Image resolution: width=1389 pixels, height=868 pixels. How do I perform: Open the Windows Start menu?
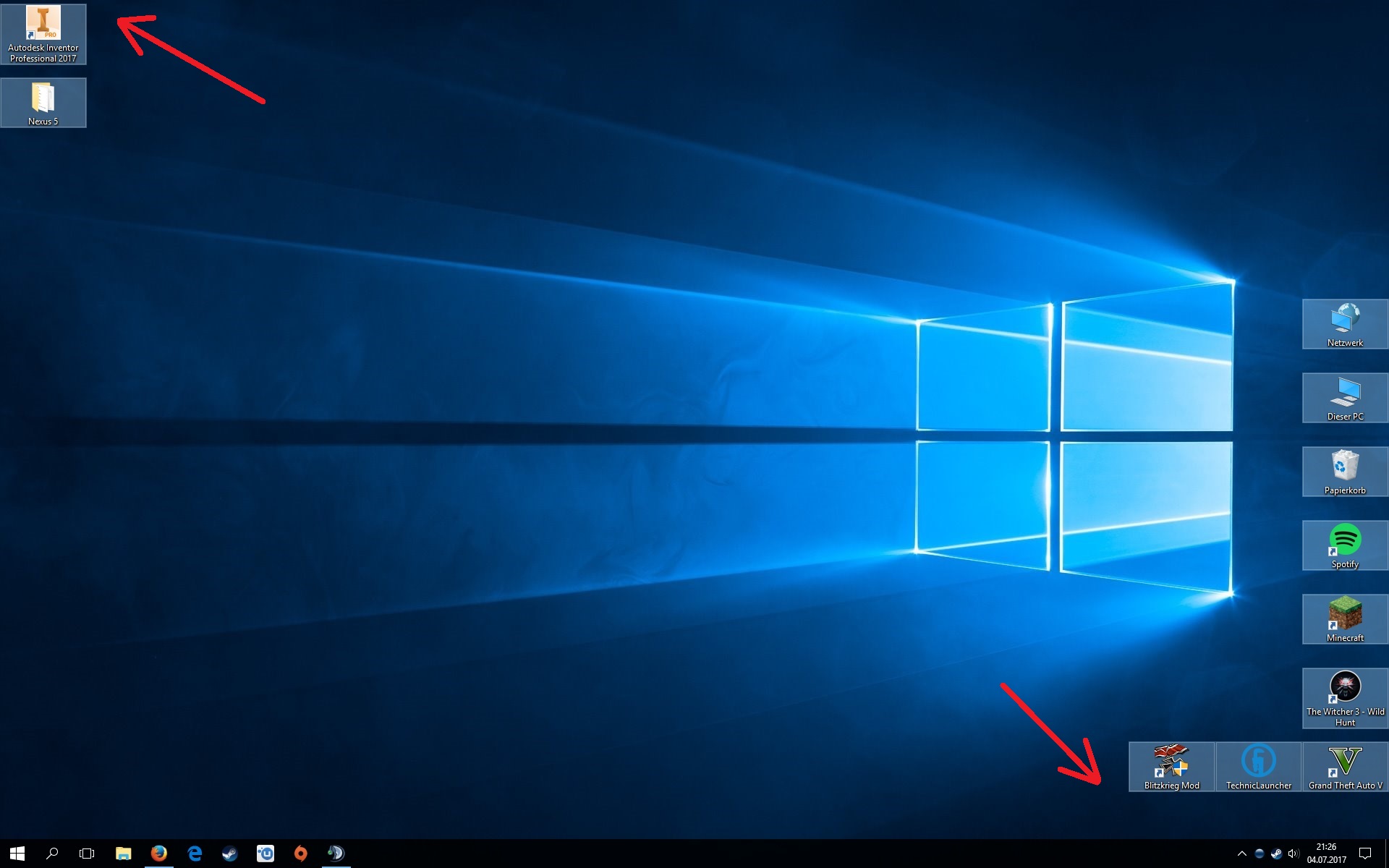17,854
